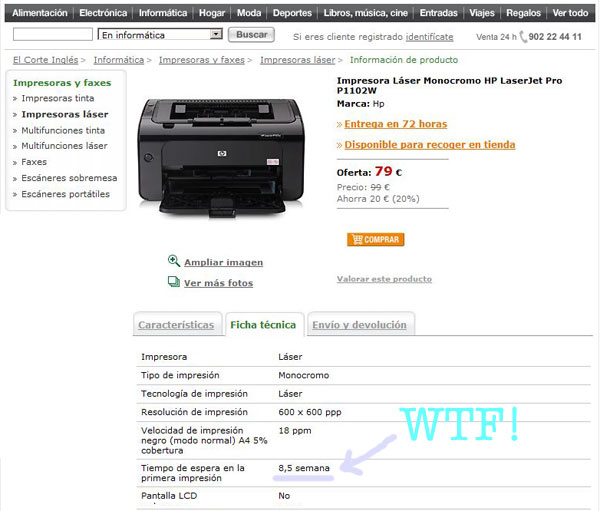The height and width of the screenshot is (511, 600).
Task: Select 'Faxes' in sidebar
Action: [x=34, y=162]
